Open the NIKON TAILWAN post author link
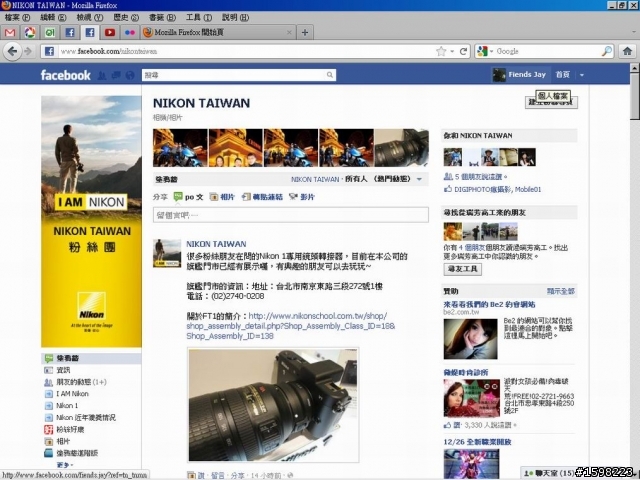640x480 pixels. pyautogui.click(x=216, y=244)
